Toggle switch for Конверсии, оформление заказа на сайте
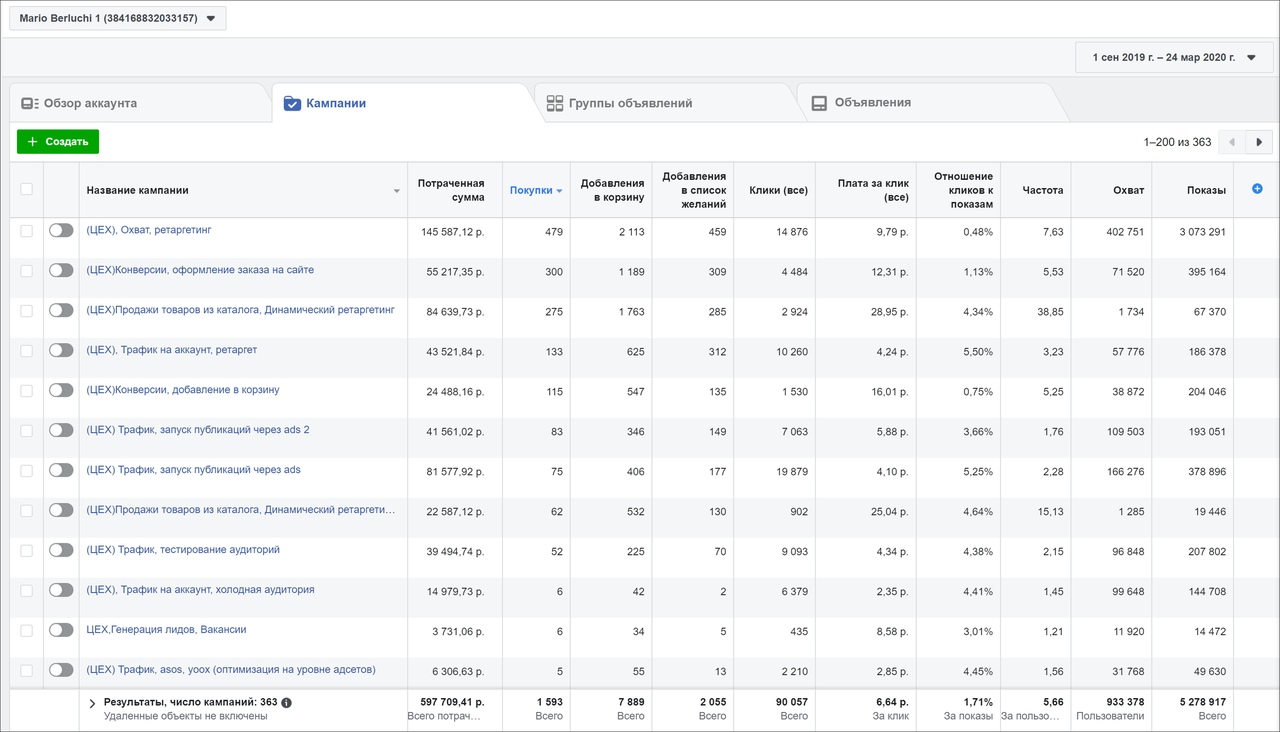The height and width of the screenshot is (732, 1280). pos(61,270)
